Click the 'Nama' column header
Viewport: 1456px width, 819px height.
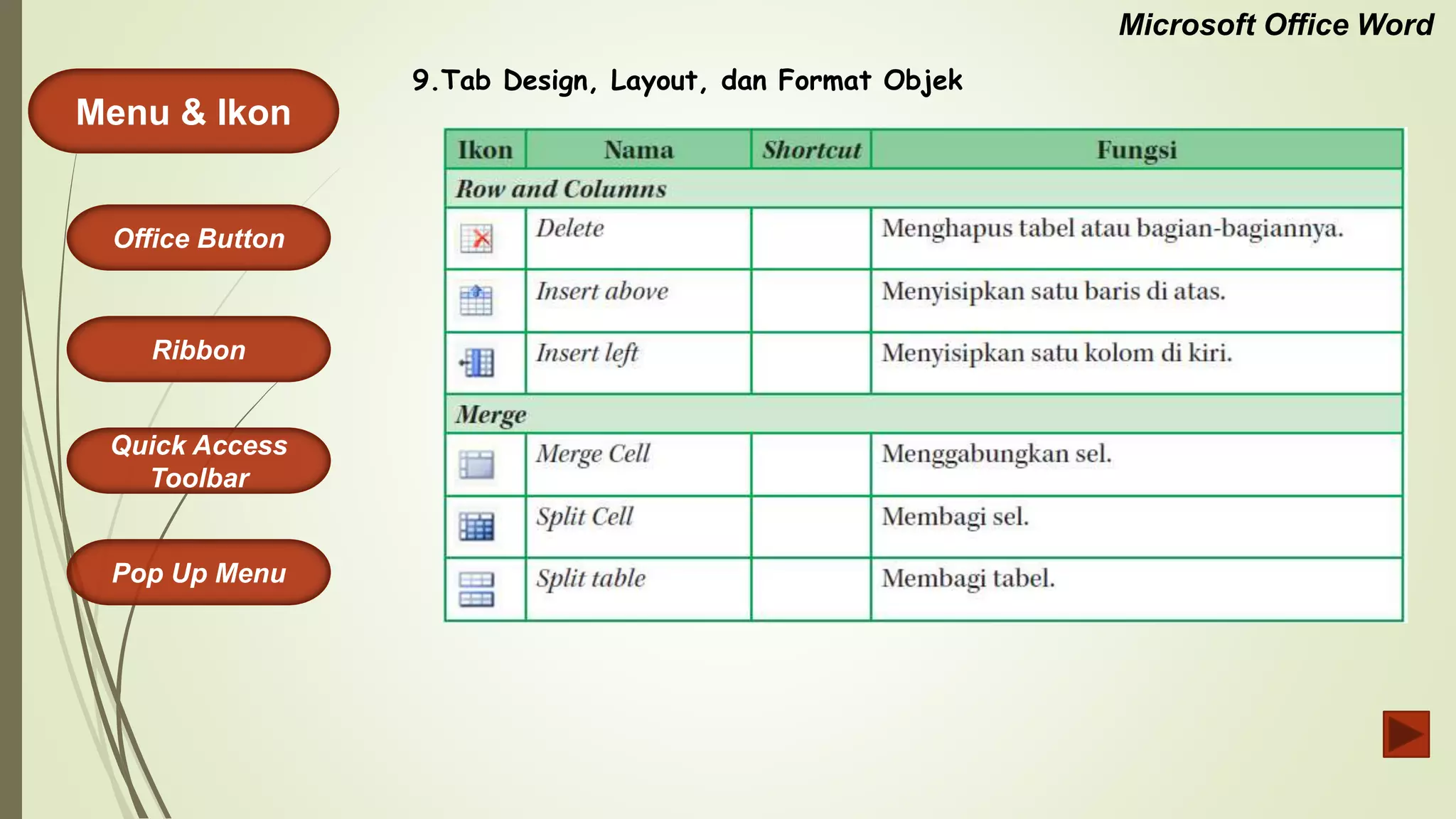coord(638,149)
